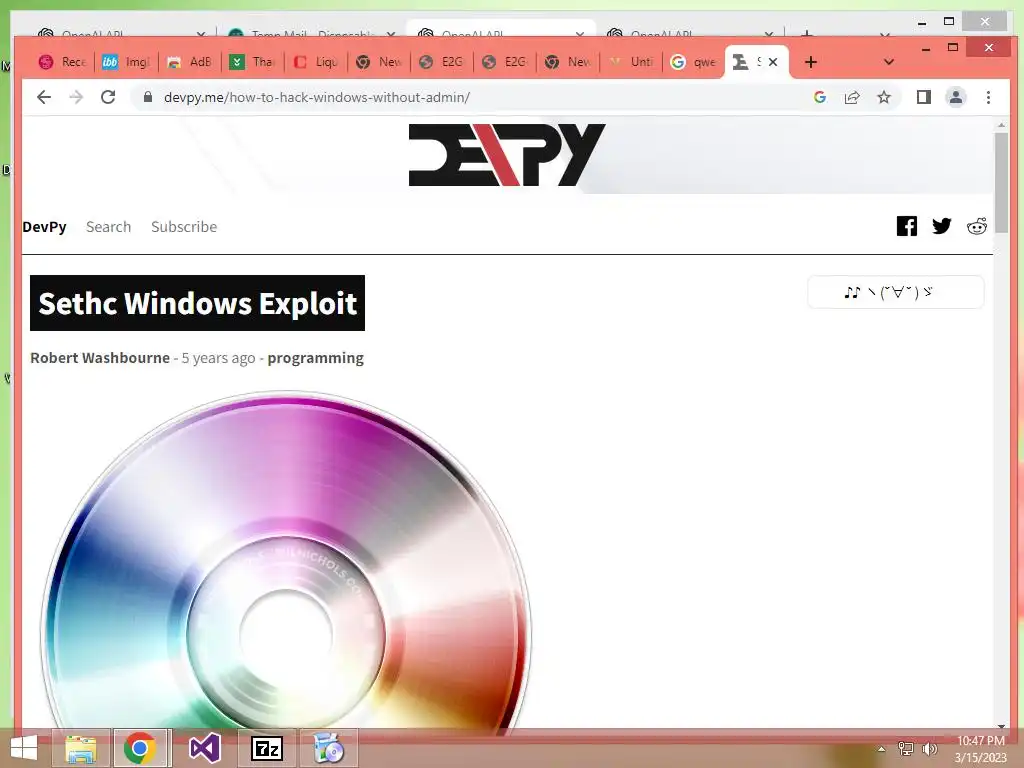The height and width of the screenshot is (768, 1024).
Task: Click the music emoticon button
Action: pos(895,292)
